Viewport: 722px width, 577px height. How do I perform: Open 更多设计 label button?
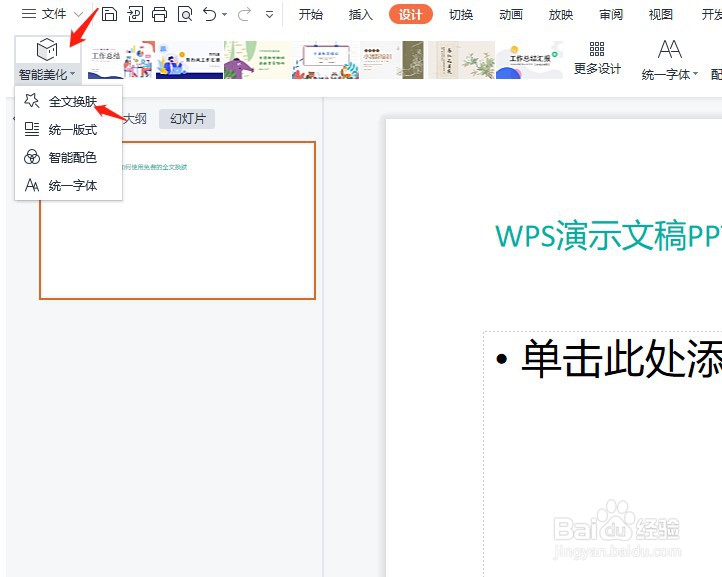point(597,69)
